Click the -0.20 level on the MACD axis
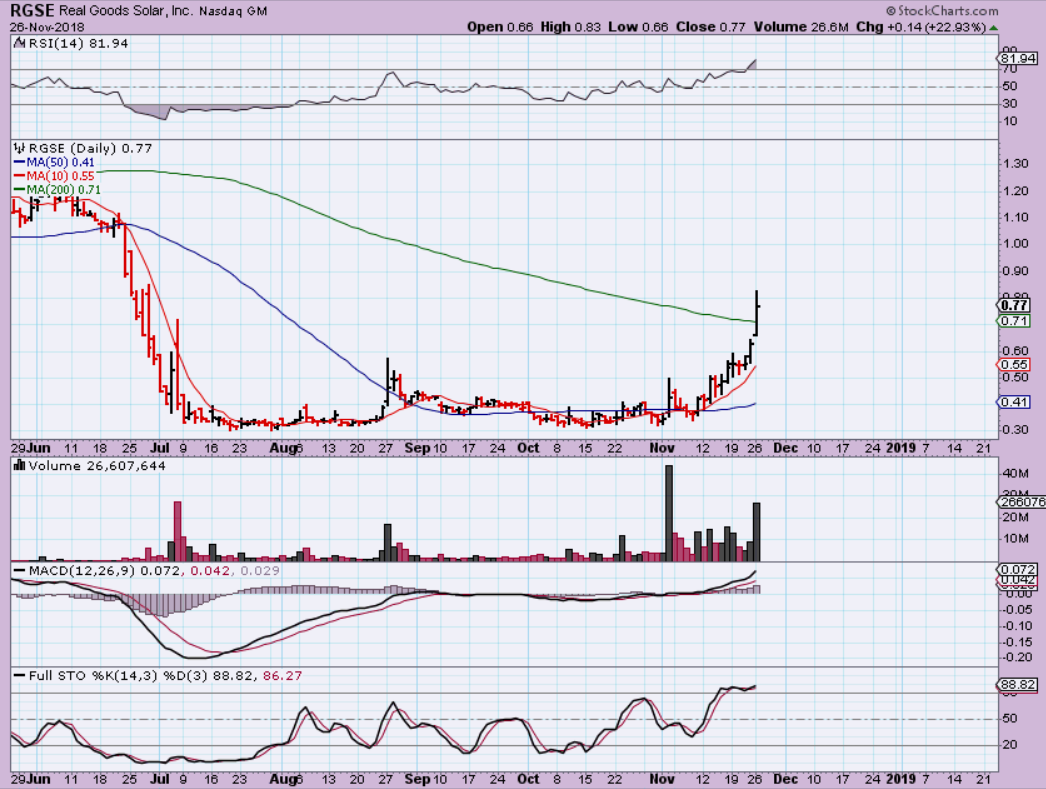This screenshot has height=789, width=1046. click(x=1018, y=658)
